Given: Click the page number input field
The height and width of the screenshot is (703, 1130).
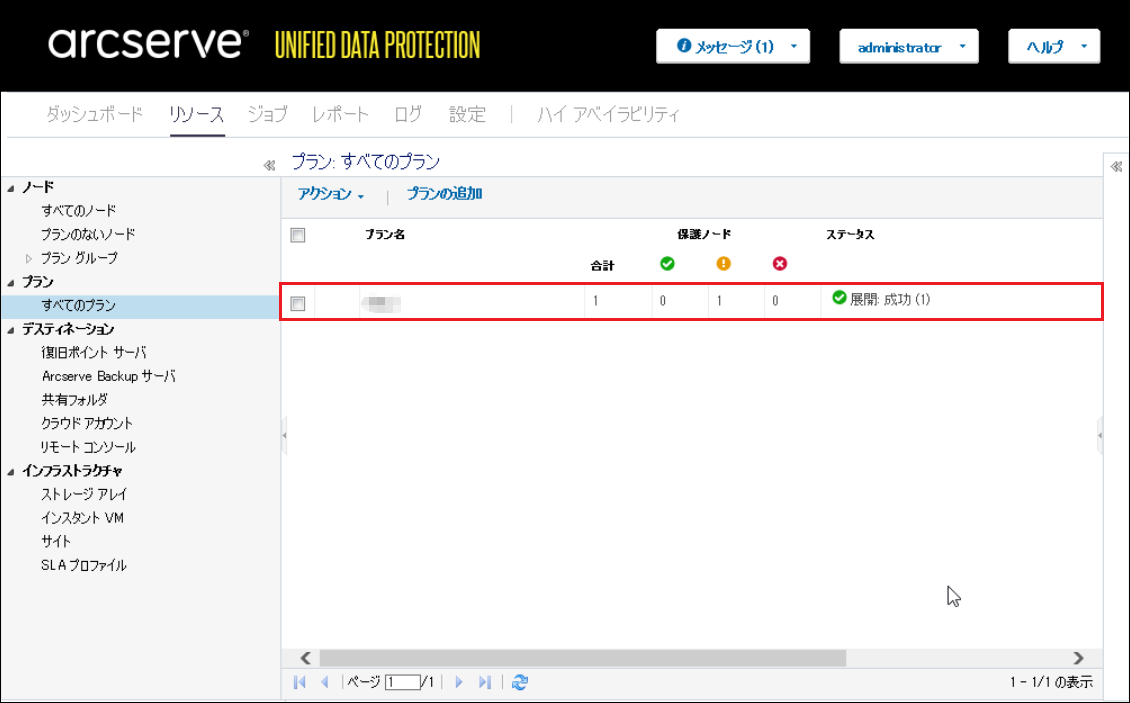Looking at the screenshot, I should [402, 682].
